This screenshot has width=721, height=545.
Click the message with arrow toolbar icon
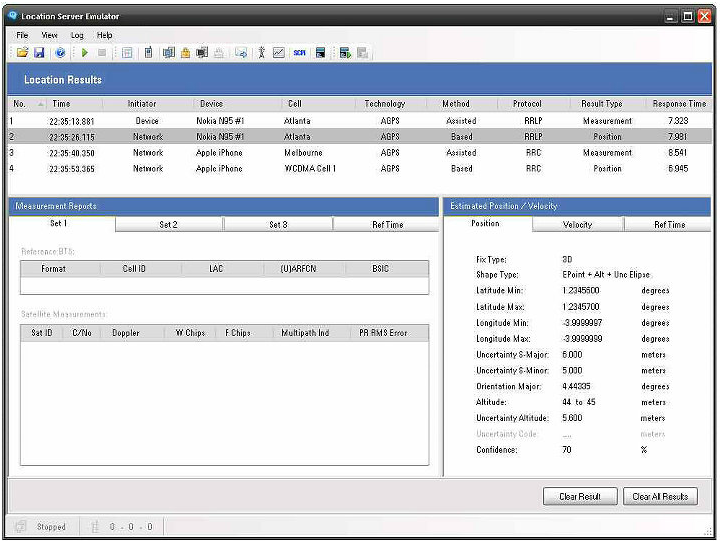click(241, 52)
